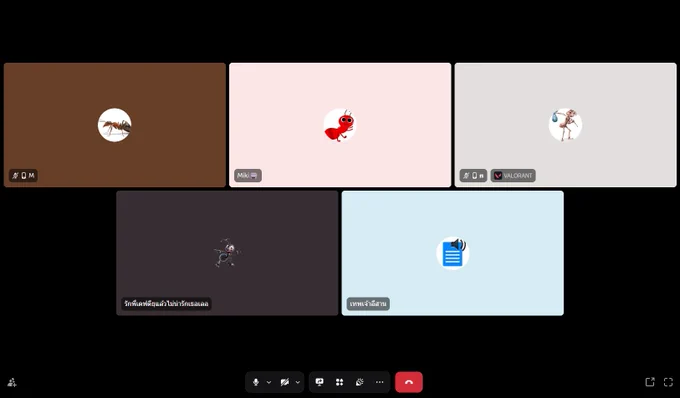Image resolution: width=680 pixels, height=398 pixels.
Task: Open camera options chevron
Action: pos(298,382)
